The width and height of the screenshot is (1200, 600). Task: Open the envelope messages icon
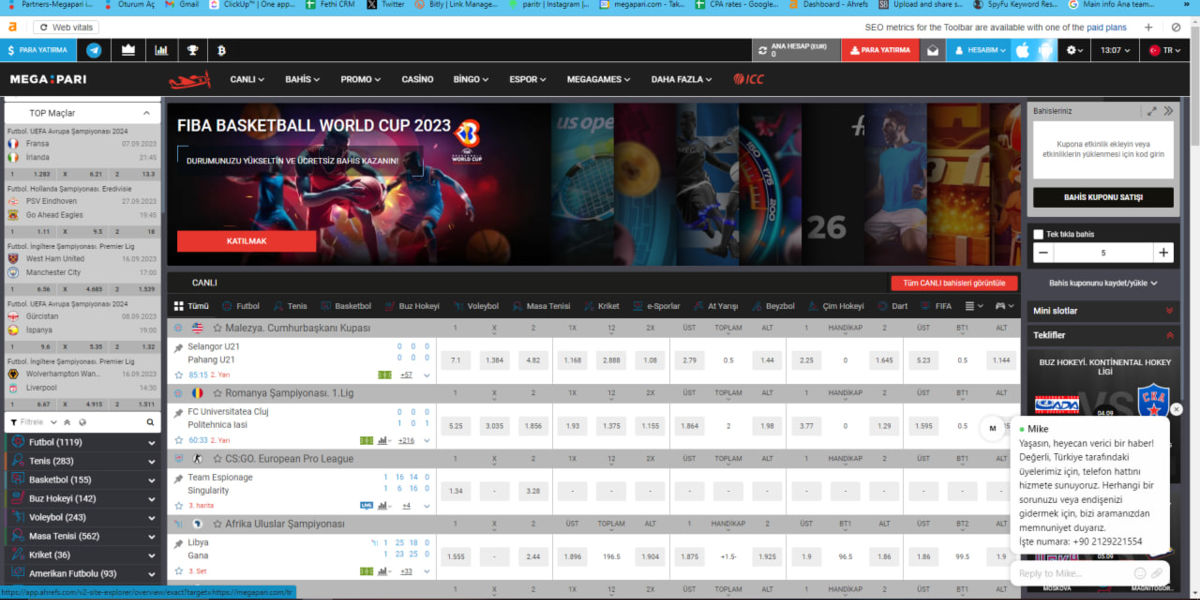click(933, 50)
